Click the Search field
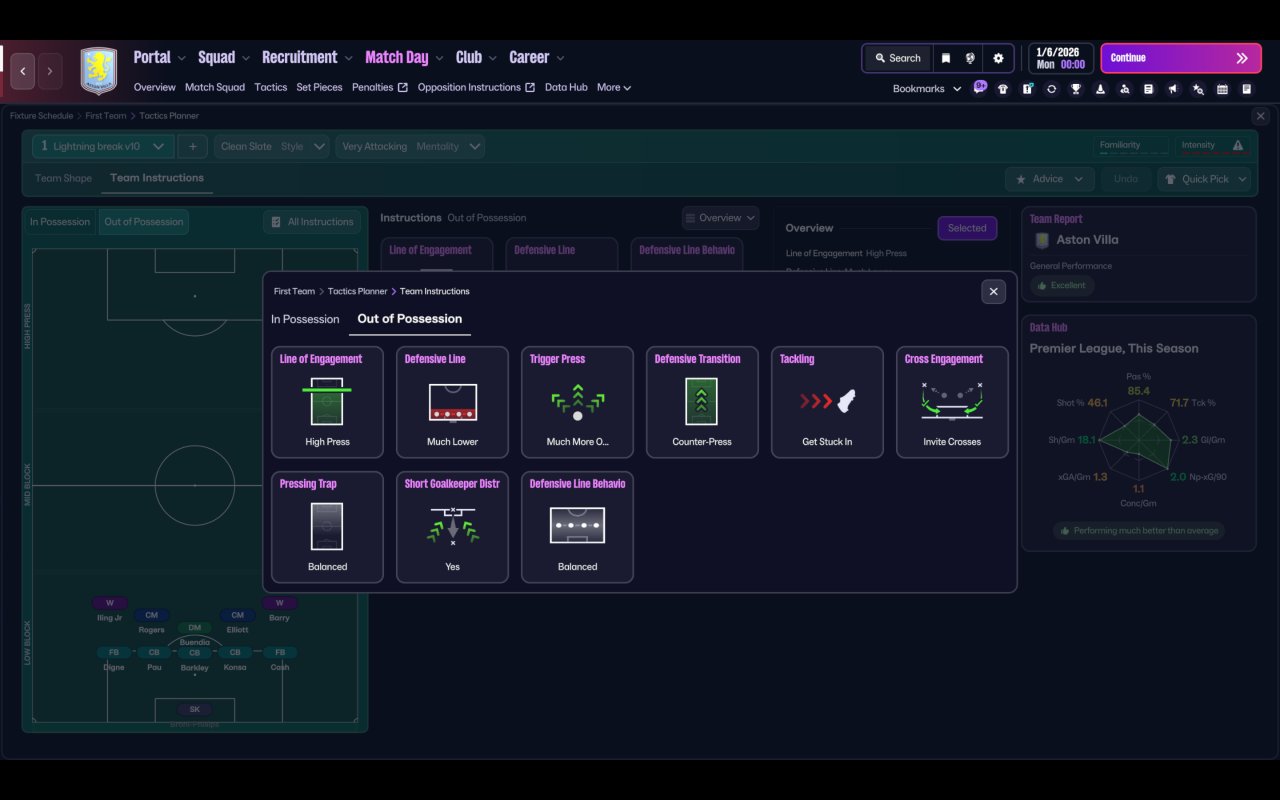The height and width of the screenshot is (800, 1280). tap(898, 58)
